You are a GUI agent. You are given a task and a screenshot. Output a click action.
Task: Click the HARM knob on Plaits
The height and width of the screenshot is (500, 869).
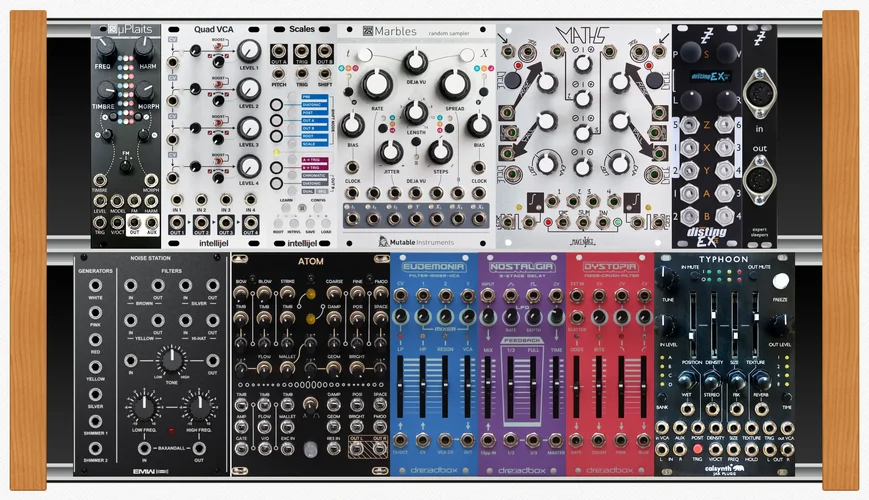pos(145,50)
